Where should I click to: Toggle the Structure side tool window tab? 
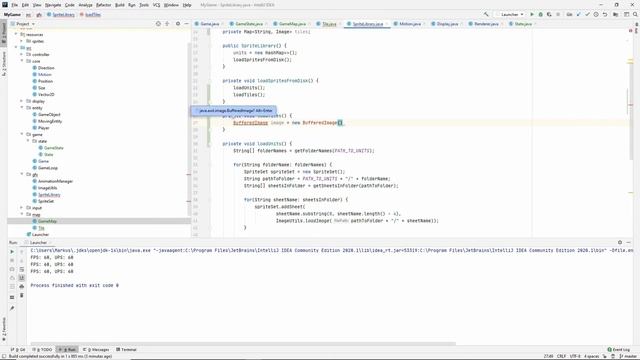click(x=4, y=63)
